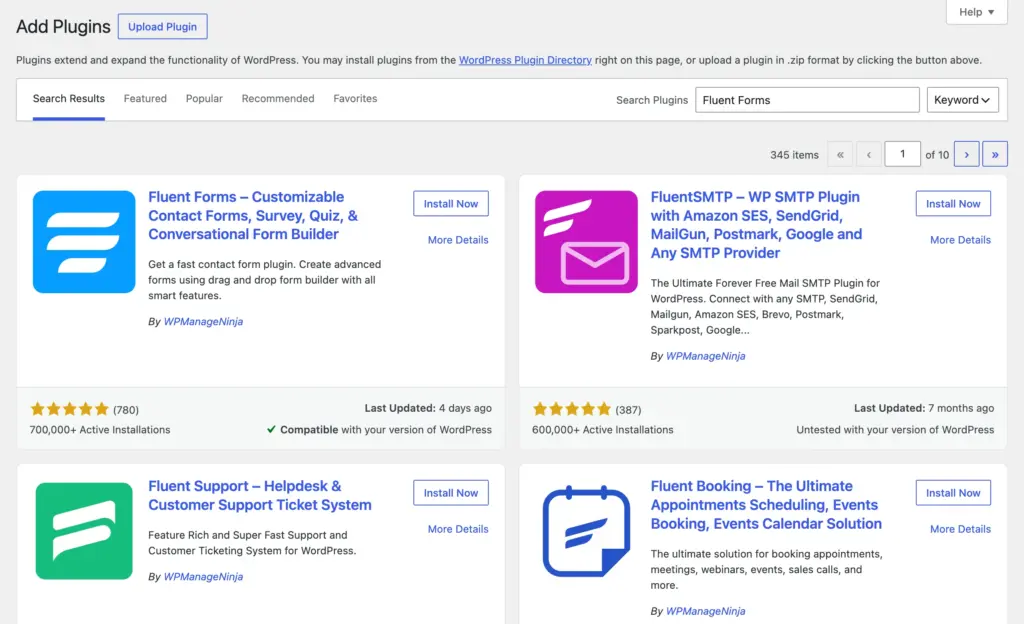Click the Fluent Forms blue plugin icon
1024x624 pixels.
(84, 242)
